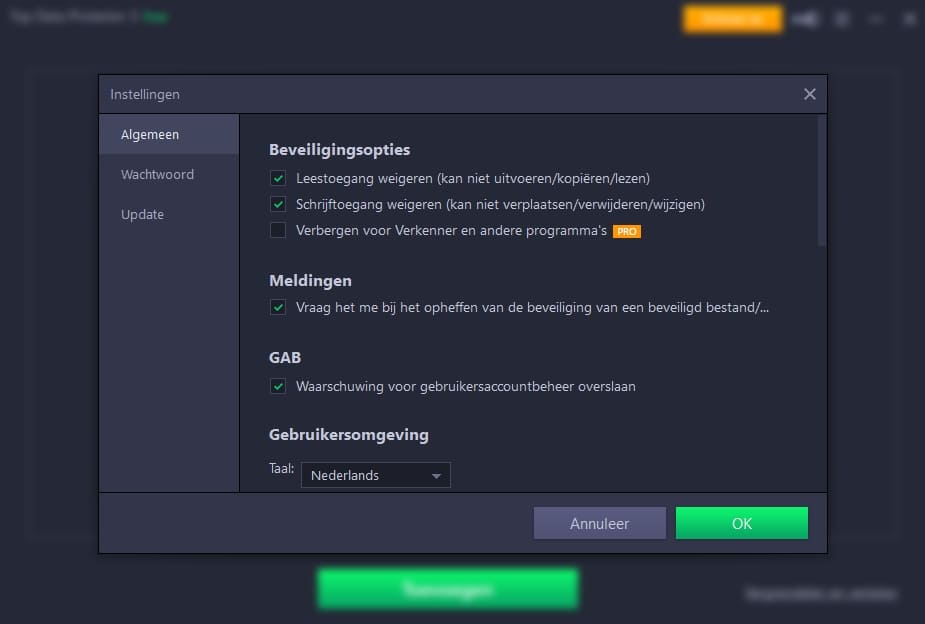The width and height of the screenshot is (925, 624).
Task: Click the orange PRO badge
Action: [626, 231]
